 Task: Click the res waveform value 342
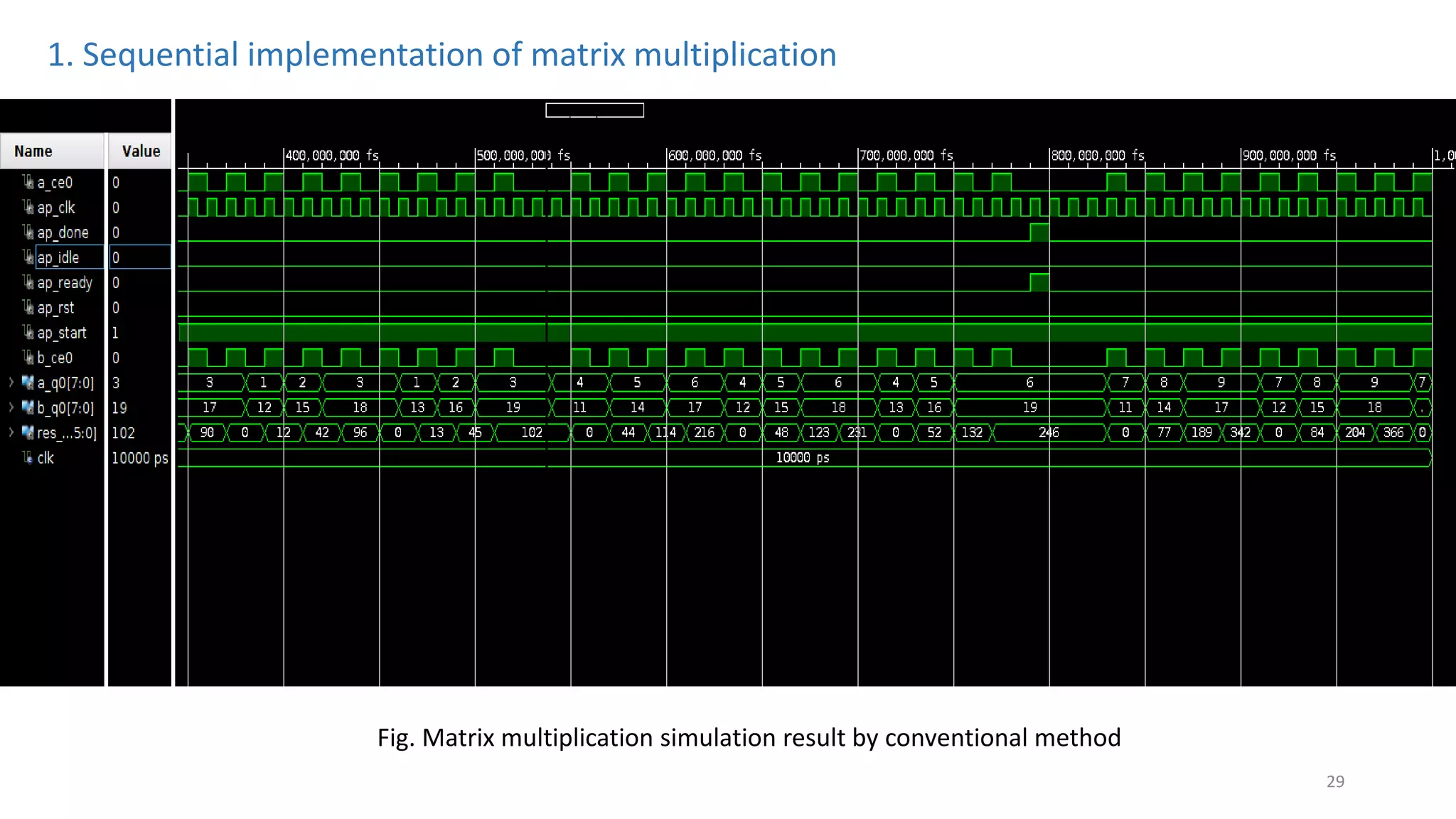[x=1240, y=432]
